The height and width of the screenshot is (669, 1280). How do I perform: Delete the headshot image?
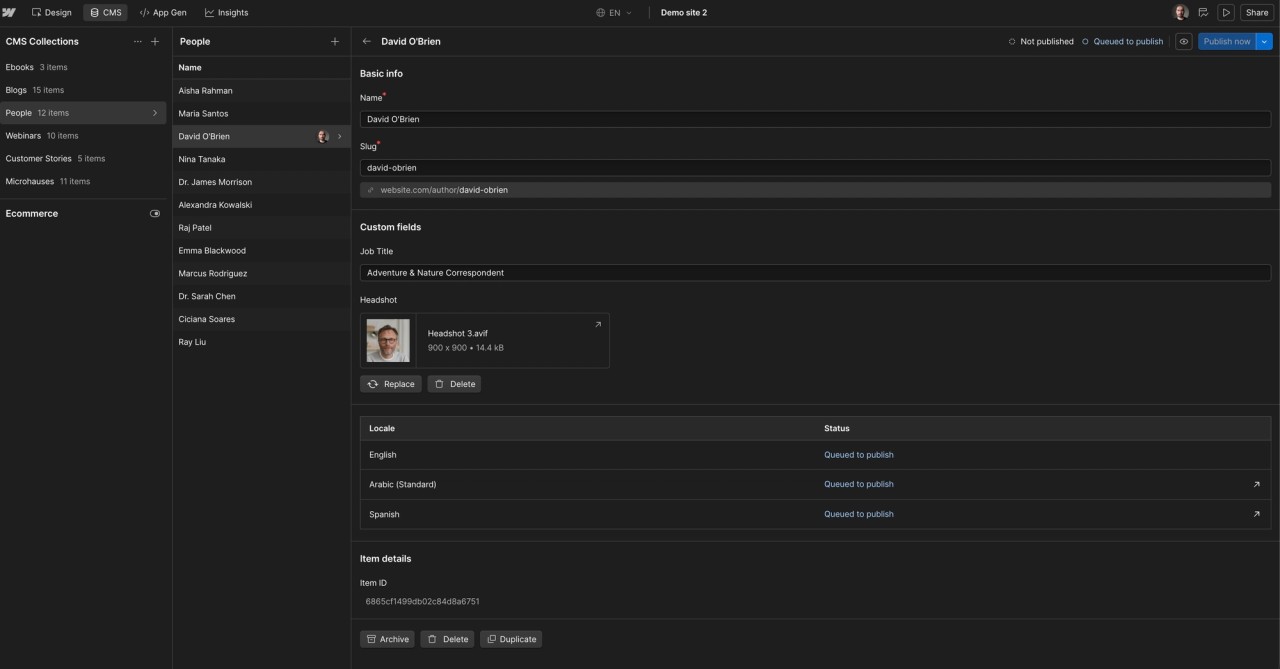[454, 384]
